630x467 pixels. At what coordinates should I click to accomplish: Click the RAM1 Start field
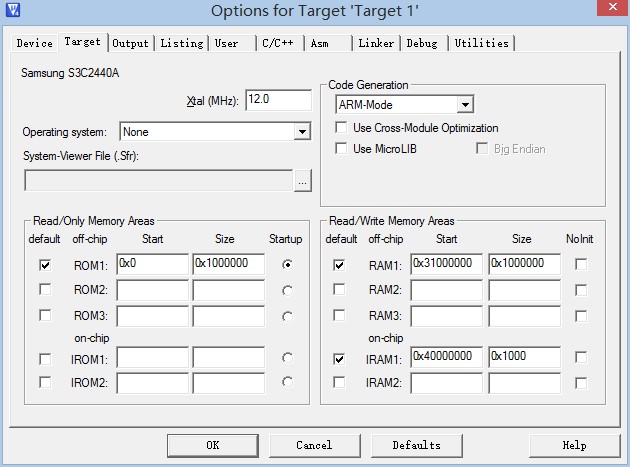[x=446, y=264]
